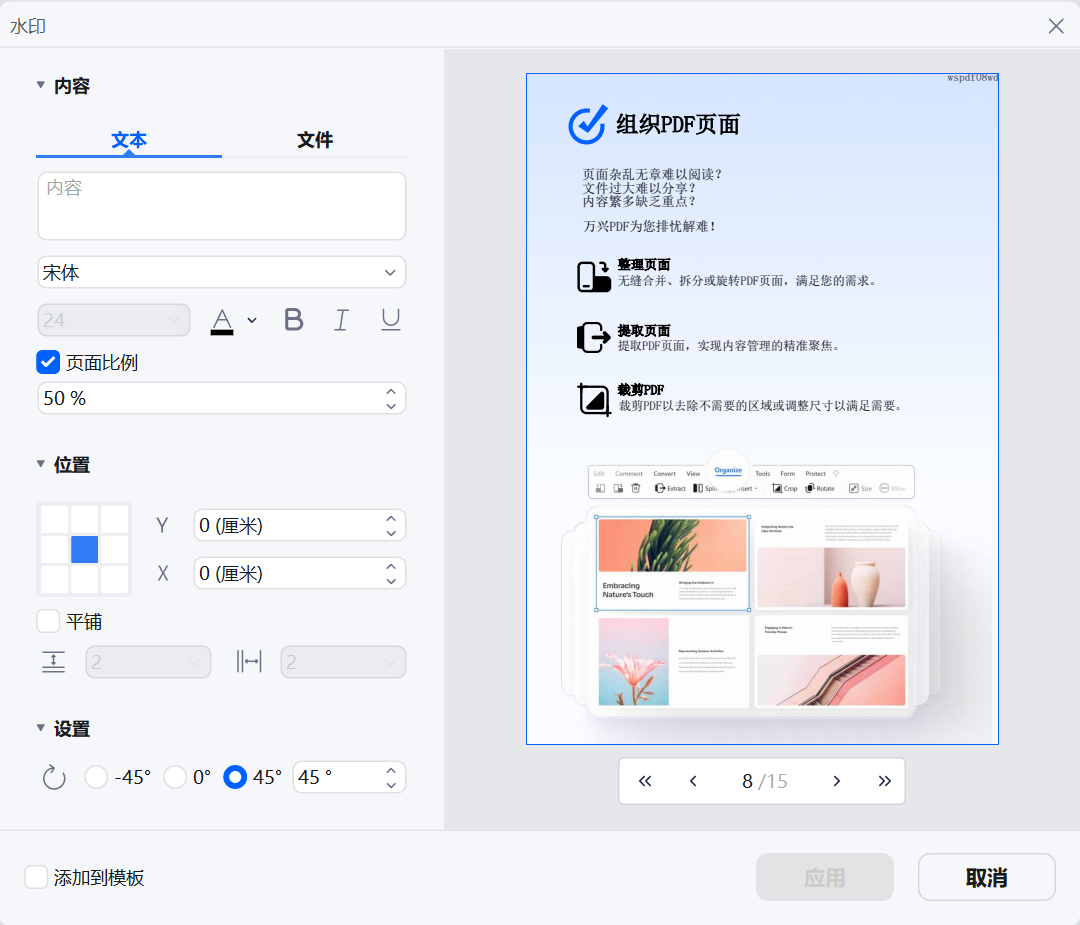
Task: Apply bold formatting to watermark text
Action: [293, 319]
